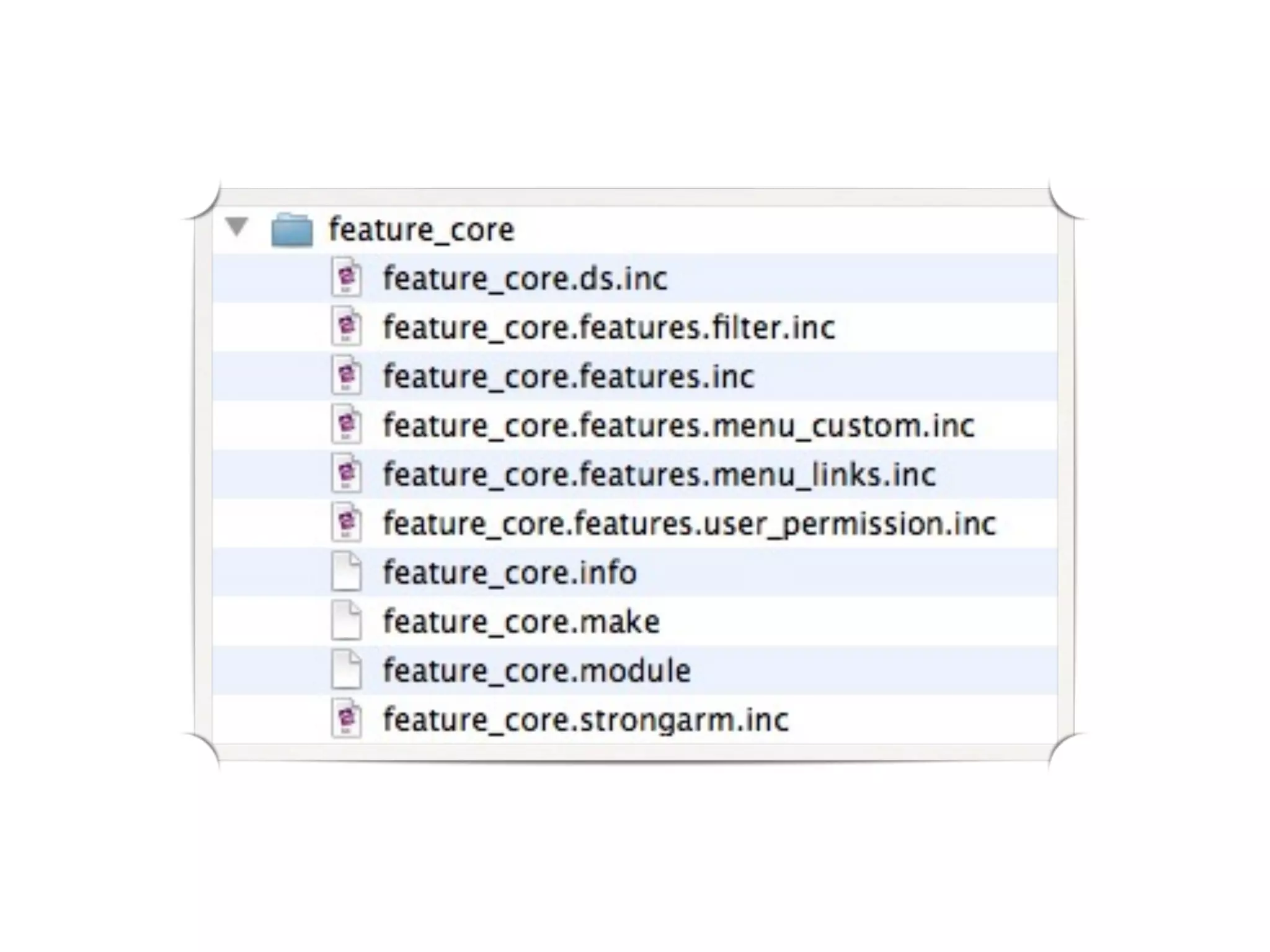Select the feature_core.make file name

click(521, 621)
